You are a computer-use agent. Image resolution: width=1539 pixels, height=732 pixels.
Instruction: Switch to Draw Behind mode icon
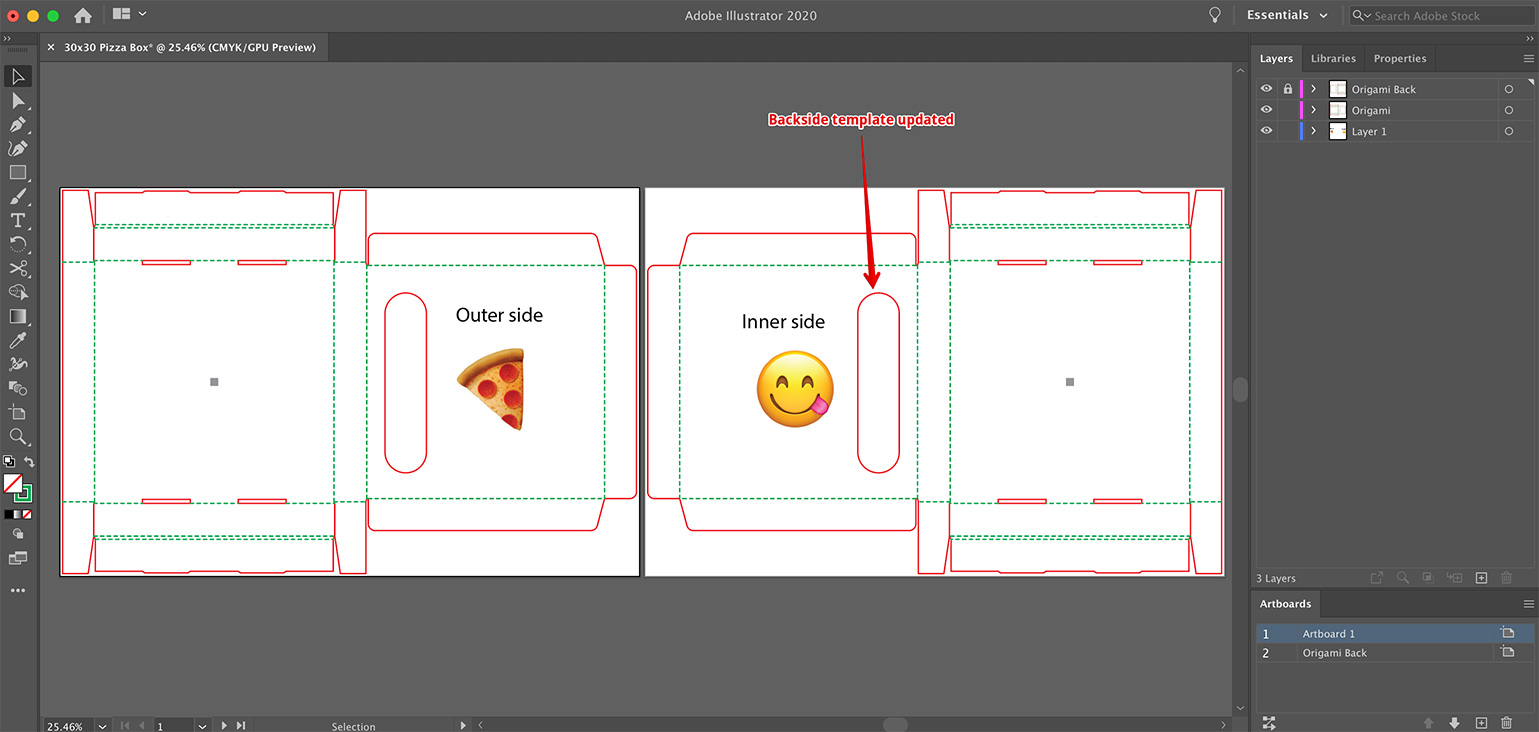coord(18,534)
